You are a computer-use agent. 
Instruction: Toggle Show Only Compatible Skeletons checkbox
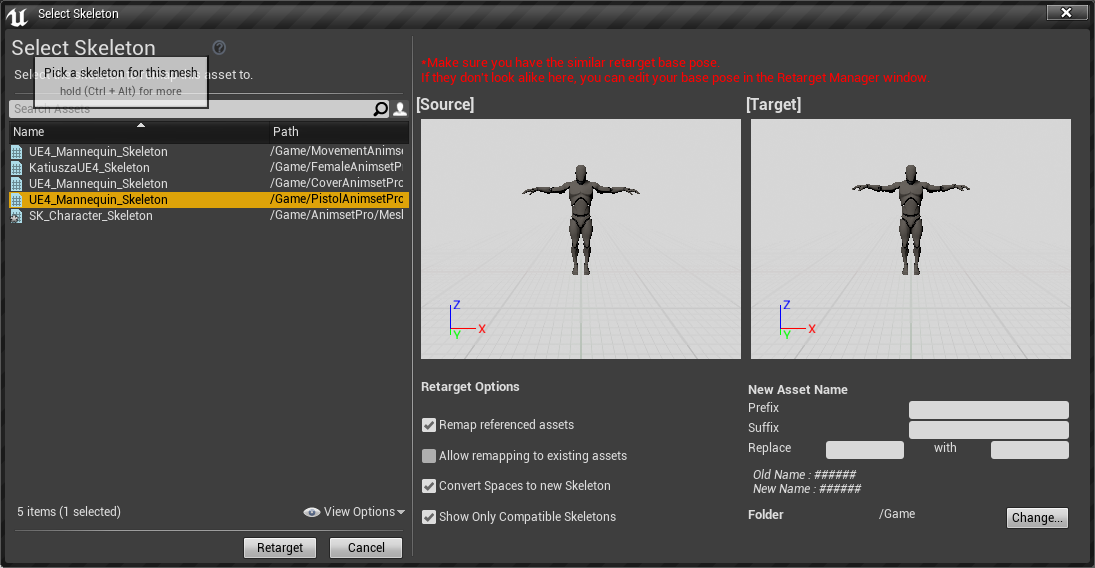tap(429, 517)
